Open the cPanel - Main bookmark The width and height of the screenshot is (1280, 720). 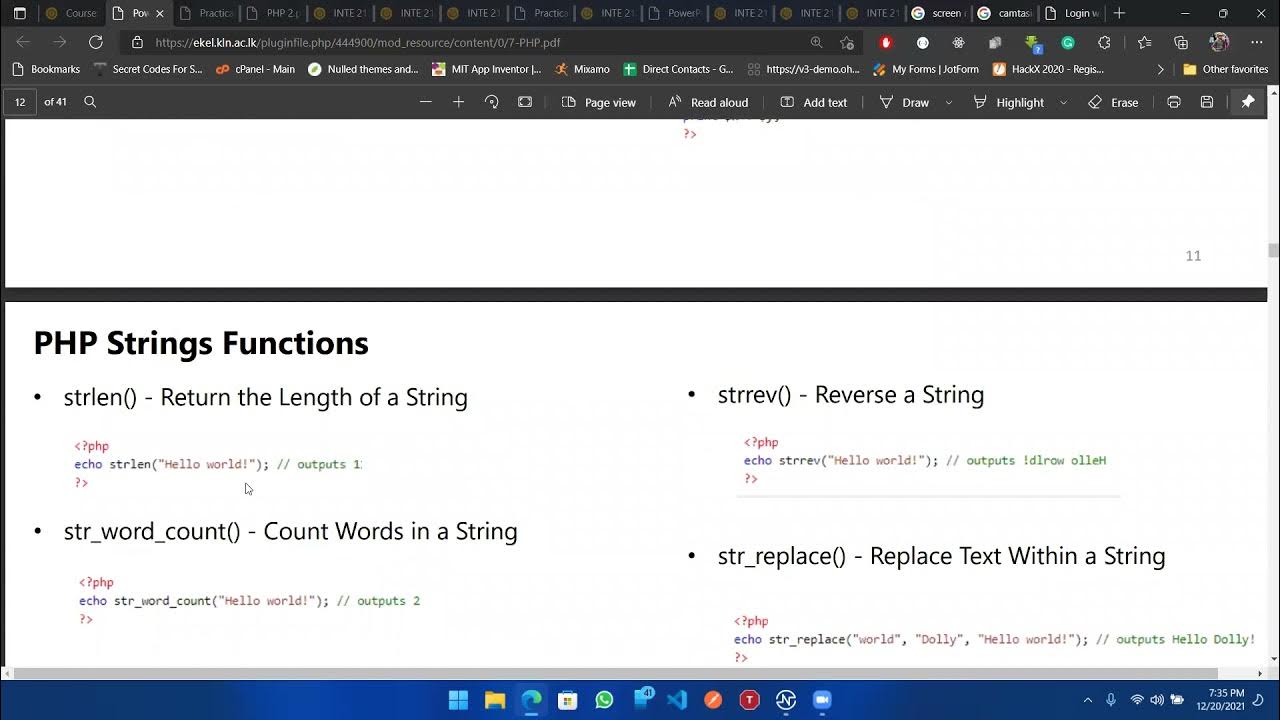(255, 69)
